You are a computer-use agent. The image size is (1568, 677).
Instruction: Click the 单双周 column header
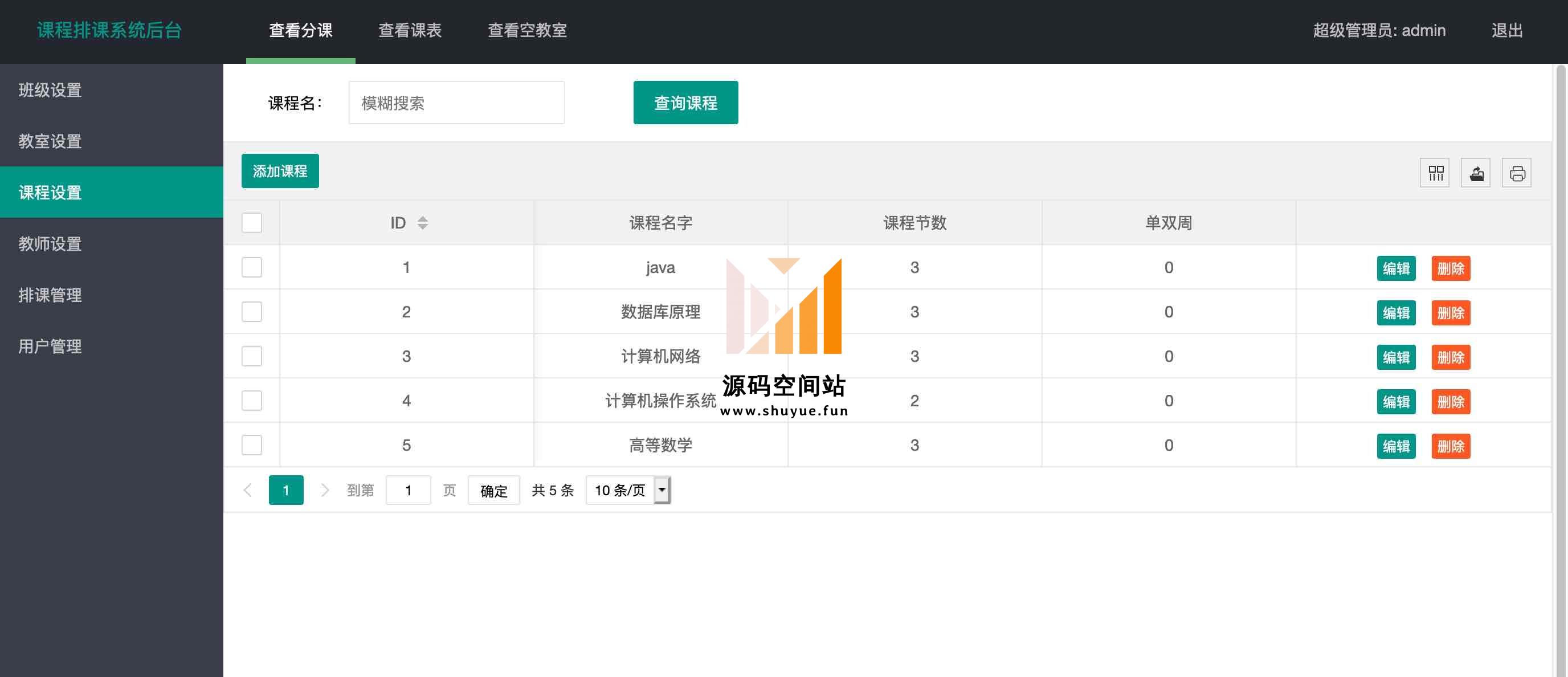1169,223
